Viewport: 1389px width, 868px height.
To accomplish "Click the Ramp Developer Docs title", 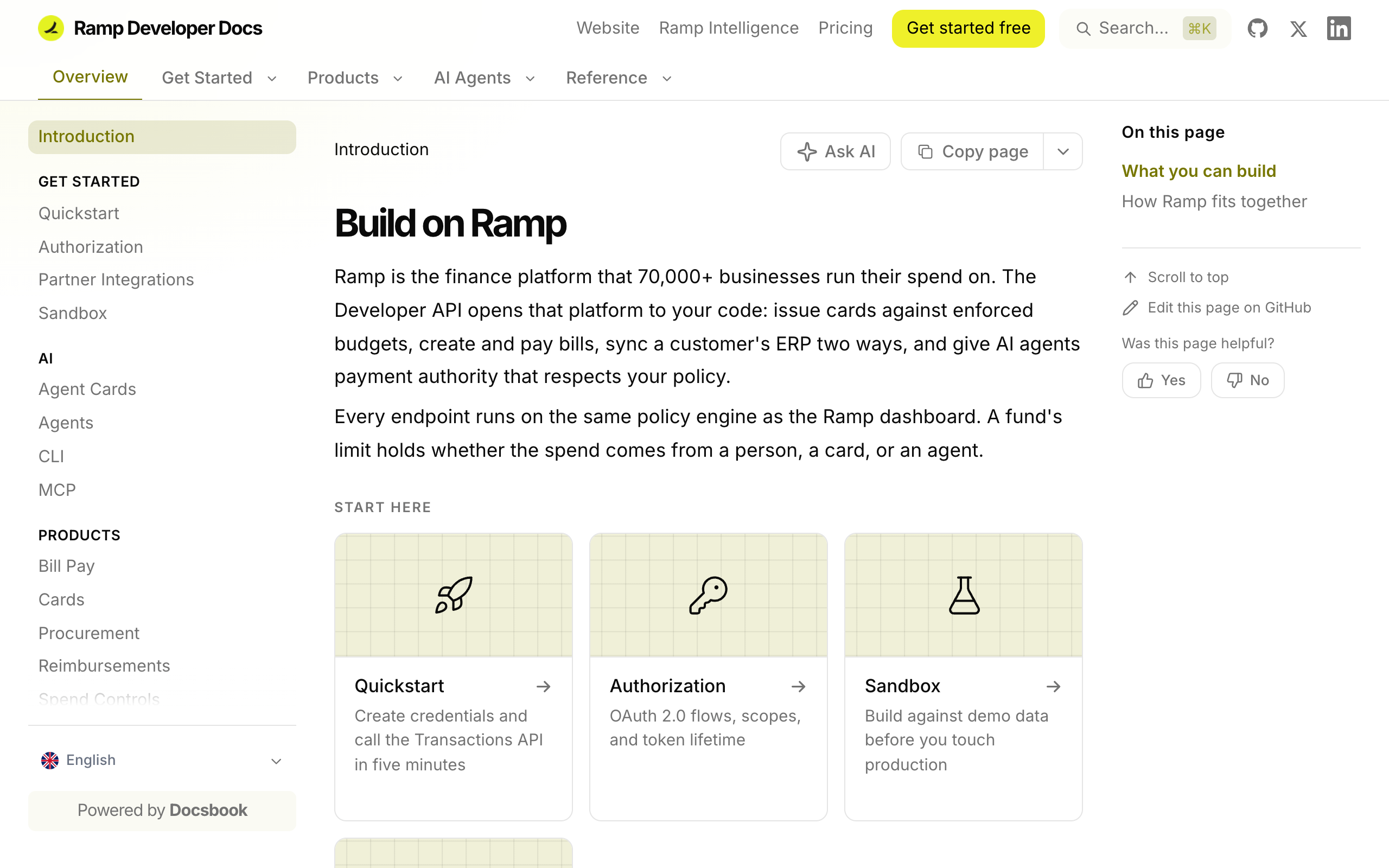I will click(x=168, y=28).
